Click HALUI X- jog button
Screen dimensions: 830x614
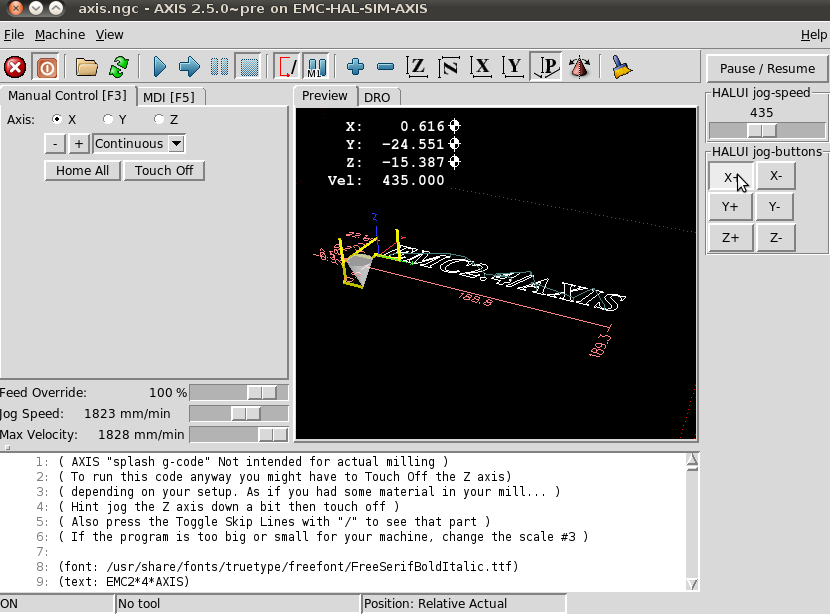click(775, 176)
